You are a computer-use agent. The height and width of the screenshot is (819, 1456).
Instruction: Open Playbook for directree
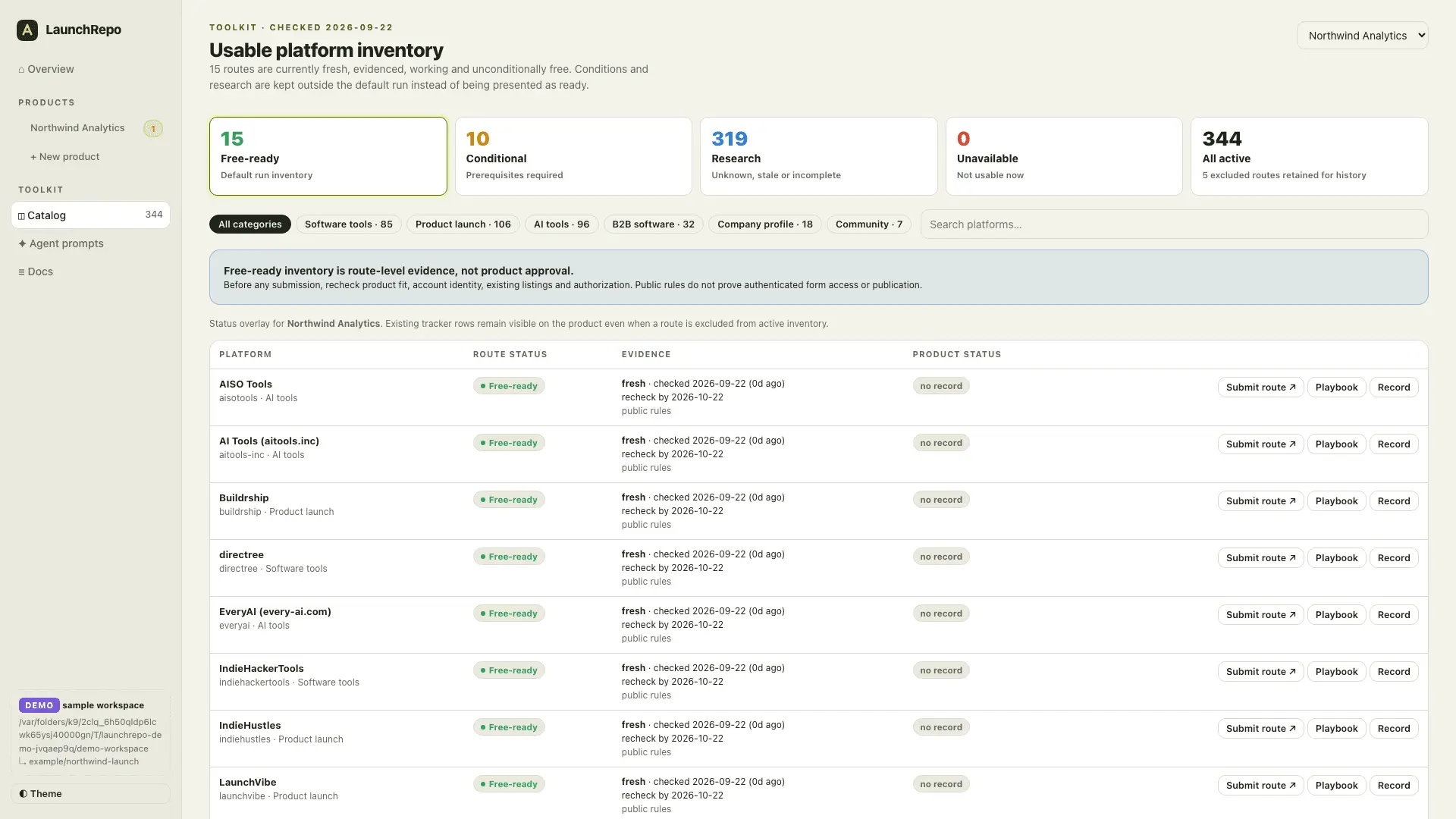(x=1336, y=558)
